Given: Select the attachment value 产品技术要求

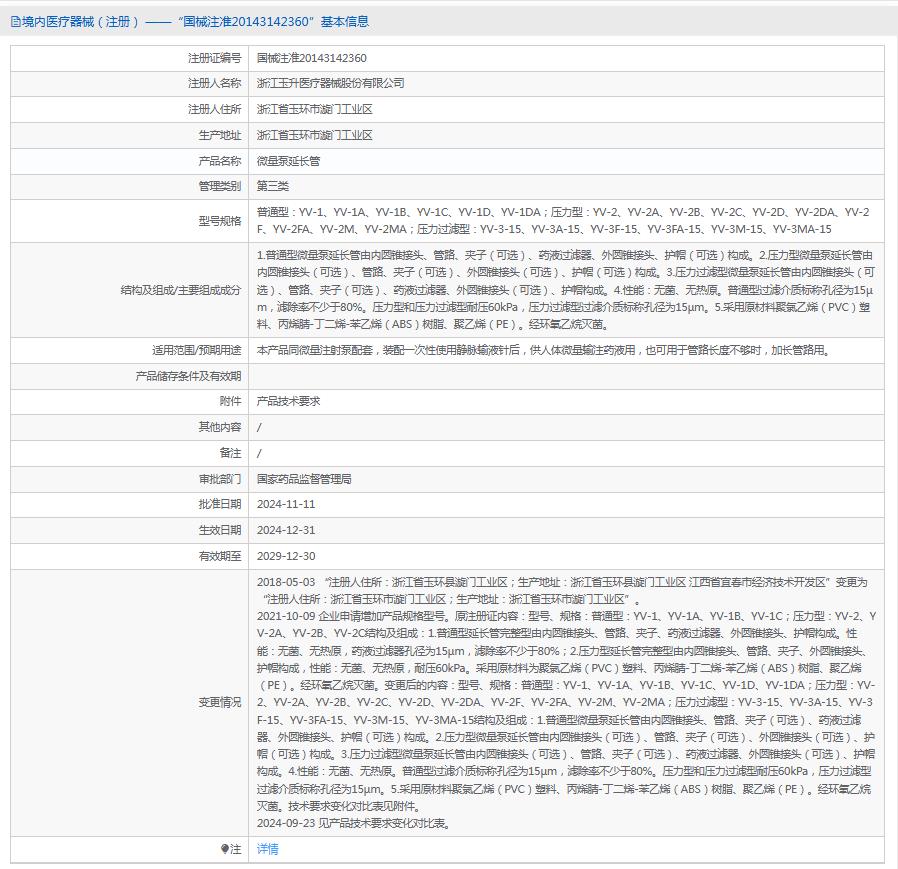Looking at the screenshot, I should click(288, 401).
